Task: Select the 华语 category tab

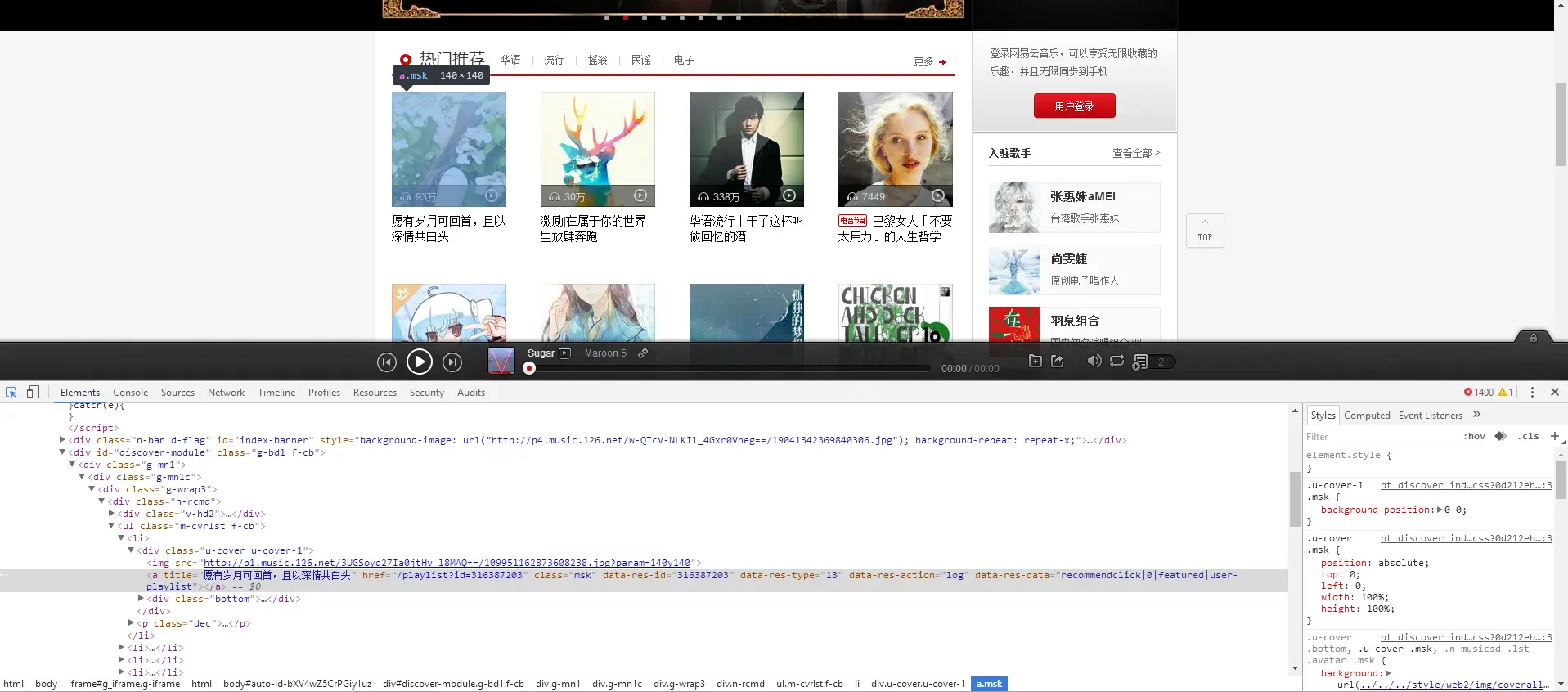Action: tap(510, 60)
